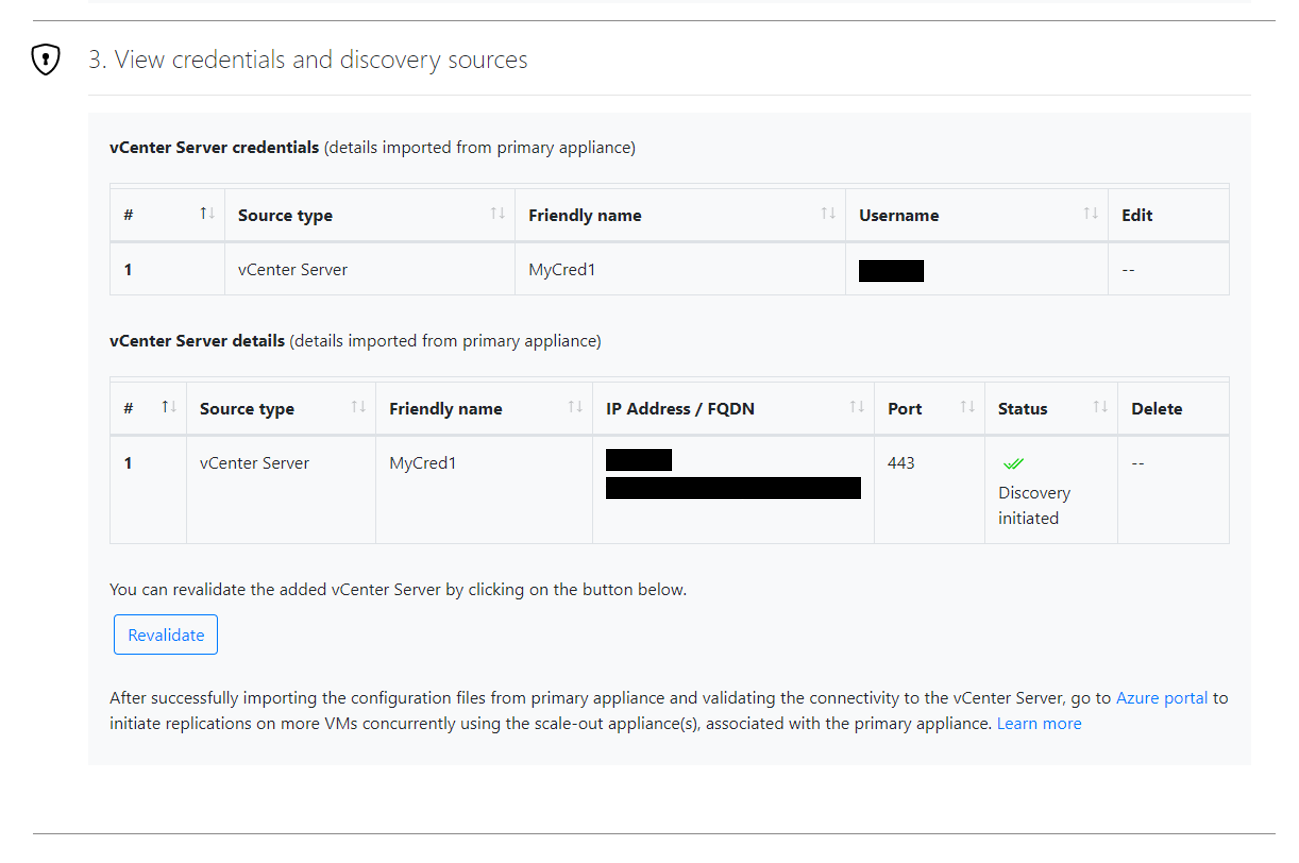Sort server details table by Source type
Image resolution: width=1299 pixels, height=863 pixels.
358,407
